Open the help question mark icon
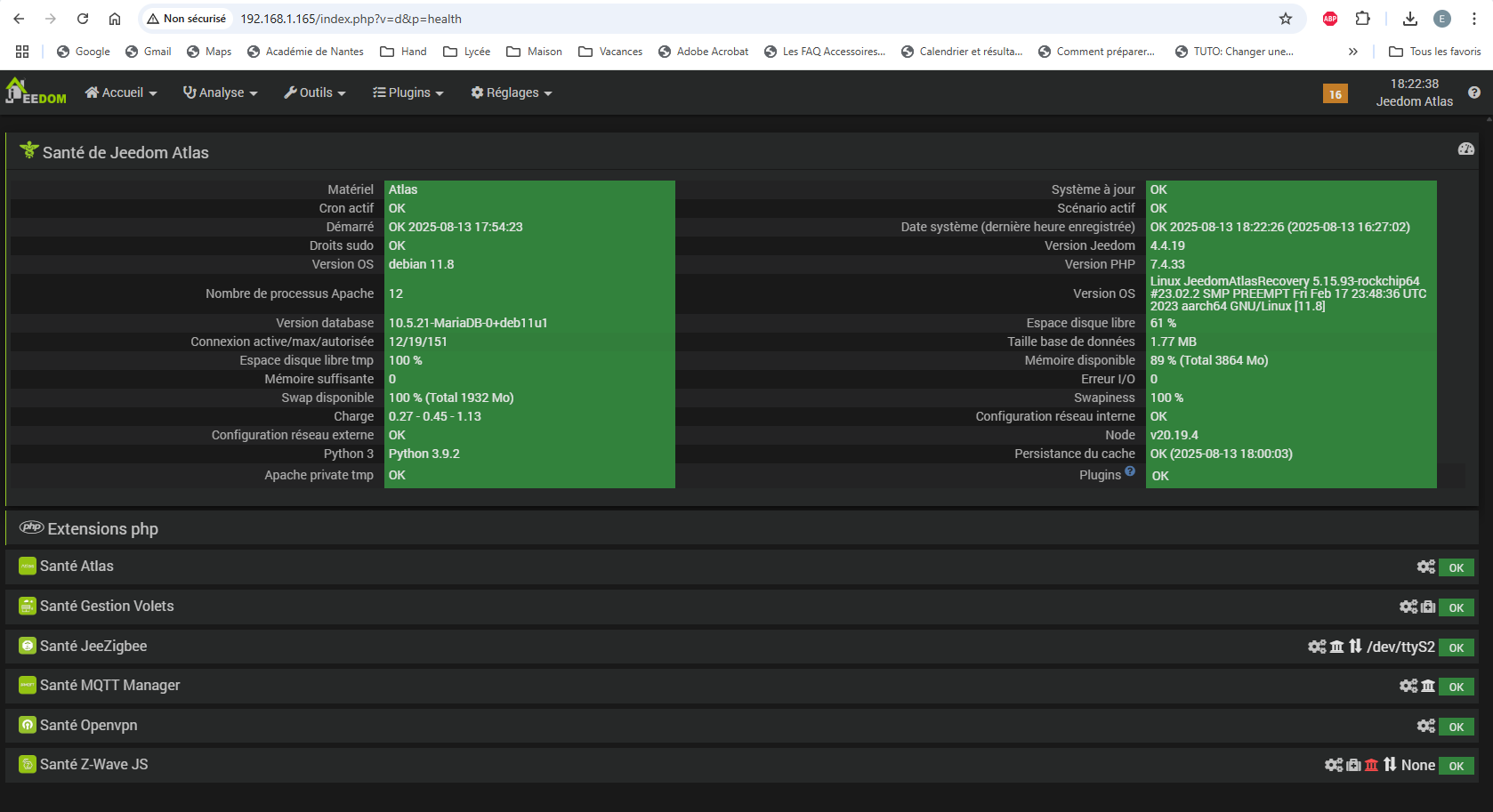This screenshot has height=812, width=1493. pyautogui.click(x=1474, y=92)
